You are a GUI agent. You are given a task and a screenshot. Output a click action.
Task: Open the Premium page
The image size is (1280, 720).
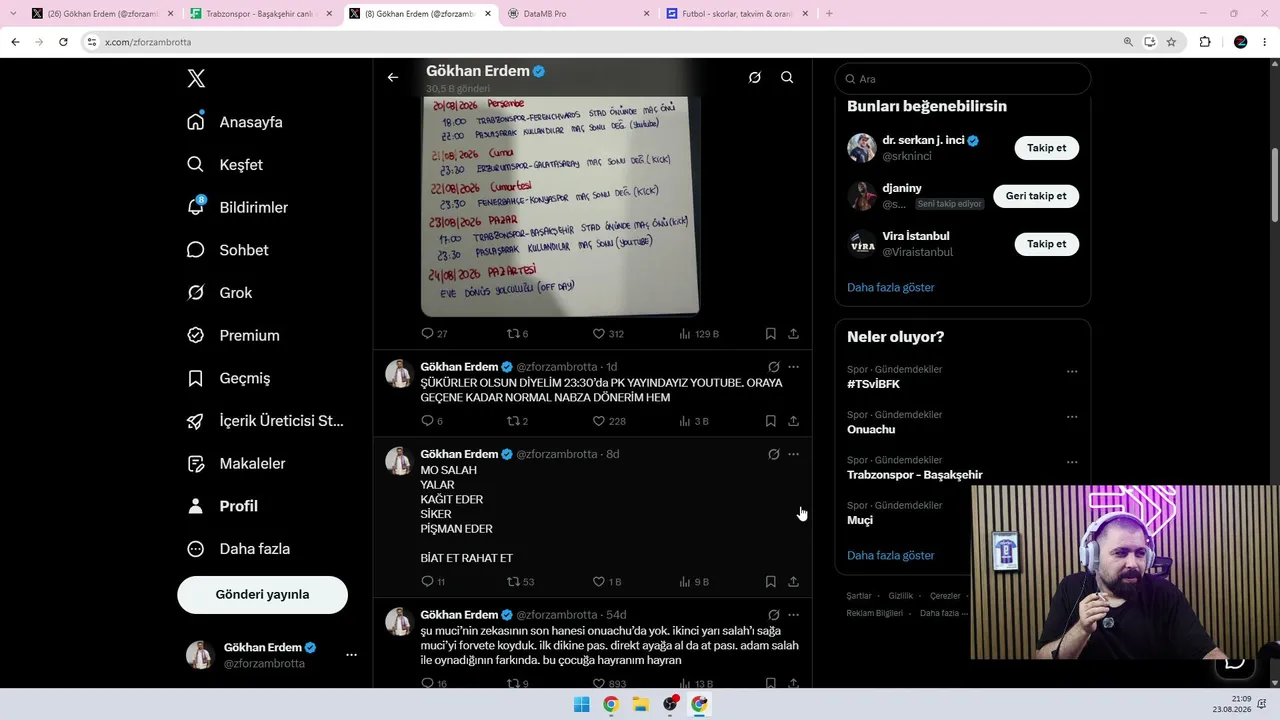pos(233,336)
